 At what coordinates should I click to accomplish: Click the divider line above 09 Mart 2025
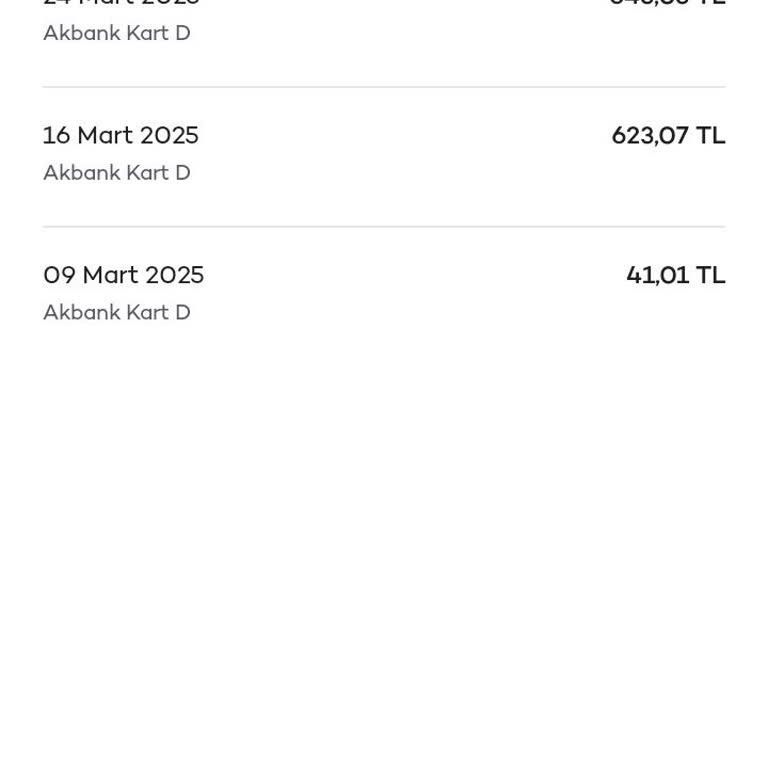[384, 227]
